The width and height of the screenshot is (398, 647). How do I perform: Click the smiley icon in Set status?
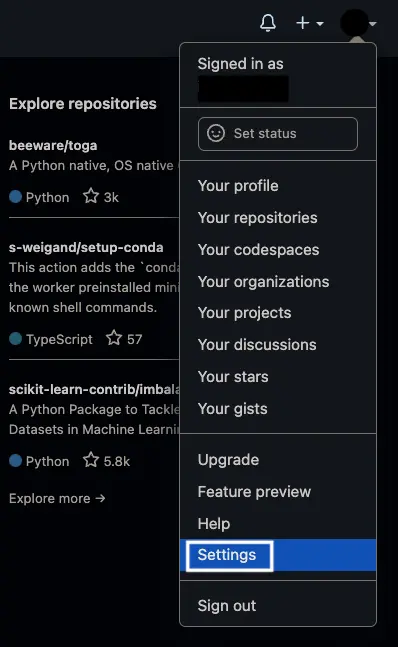[x=216, y=133]
